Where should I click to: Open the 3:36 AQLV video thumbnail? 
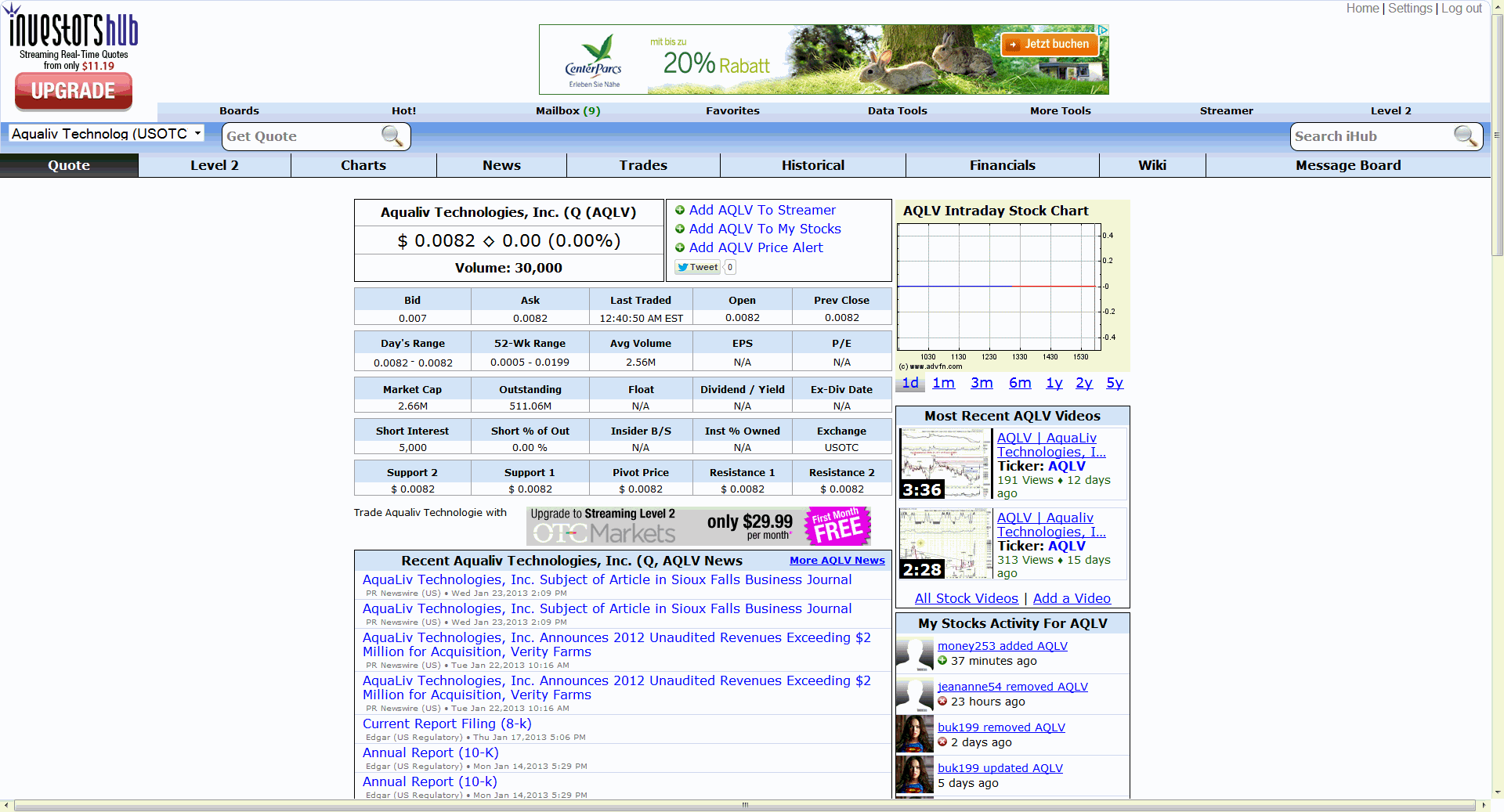coord(945,464)
